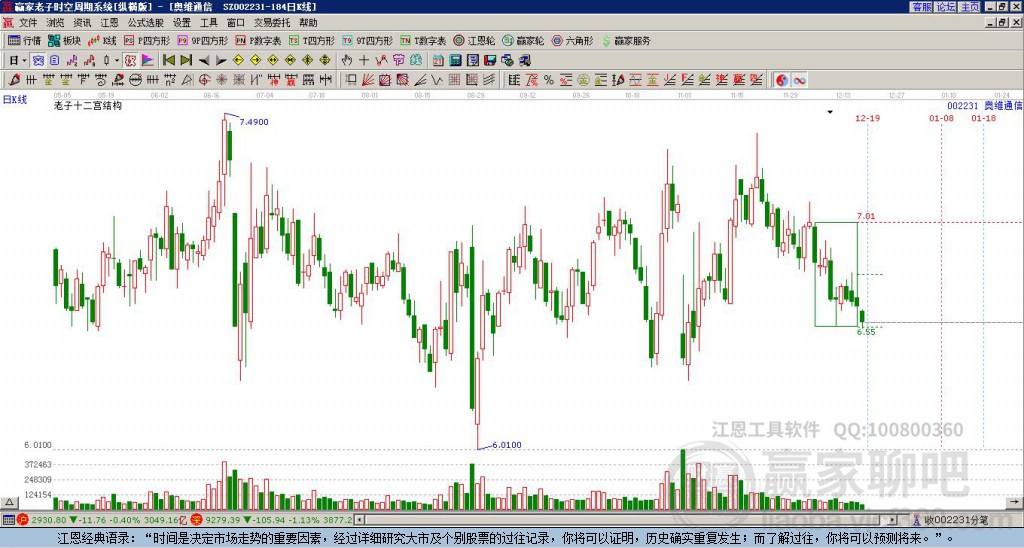Click the save floppy disk icon
The width and height of the screenshot is (1024, 548).
tap(490, 61)
